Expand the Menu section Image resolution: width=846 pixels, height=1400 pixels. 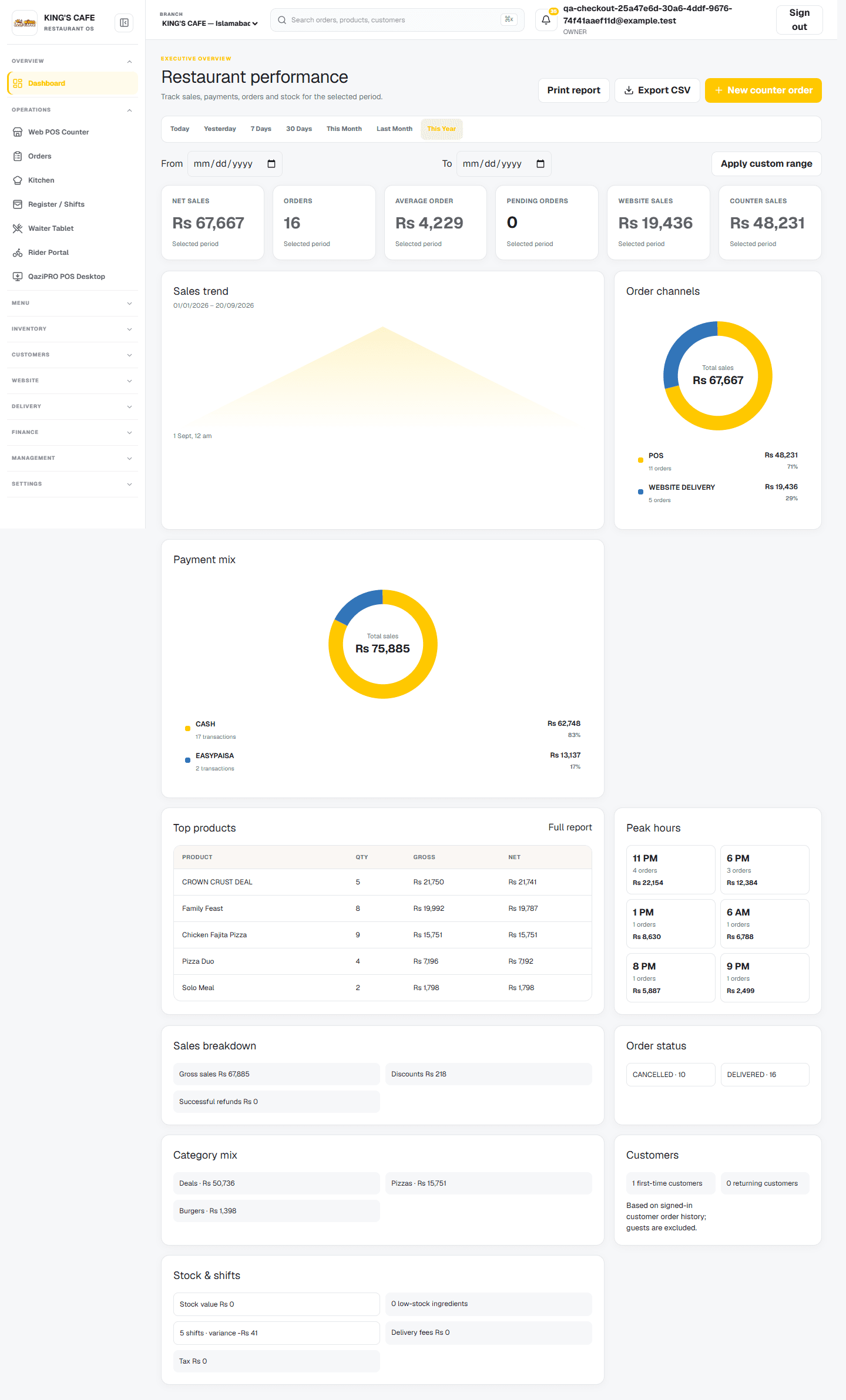[x=72, y=303]
